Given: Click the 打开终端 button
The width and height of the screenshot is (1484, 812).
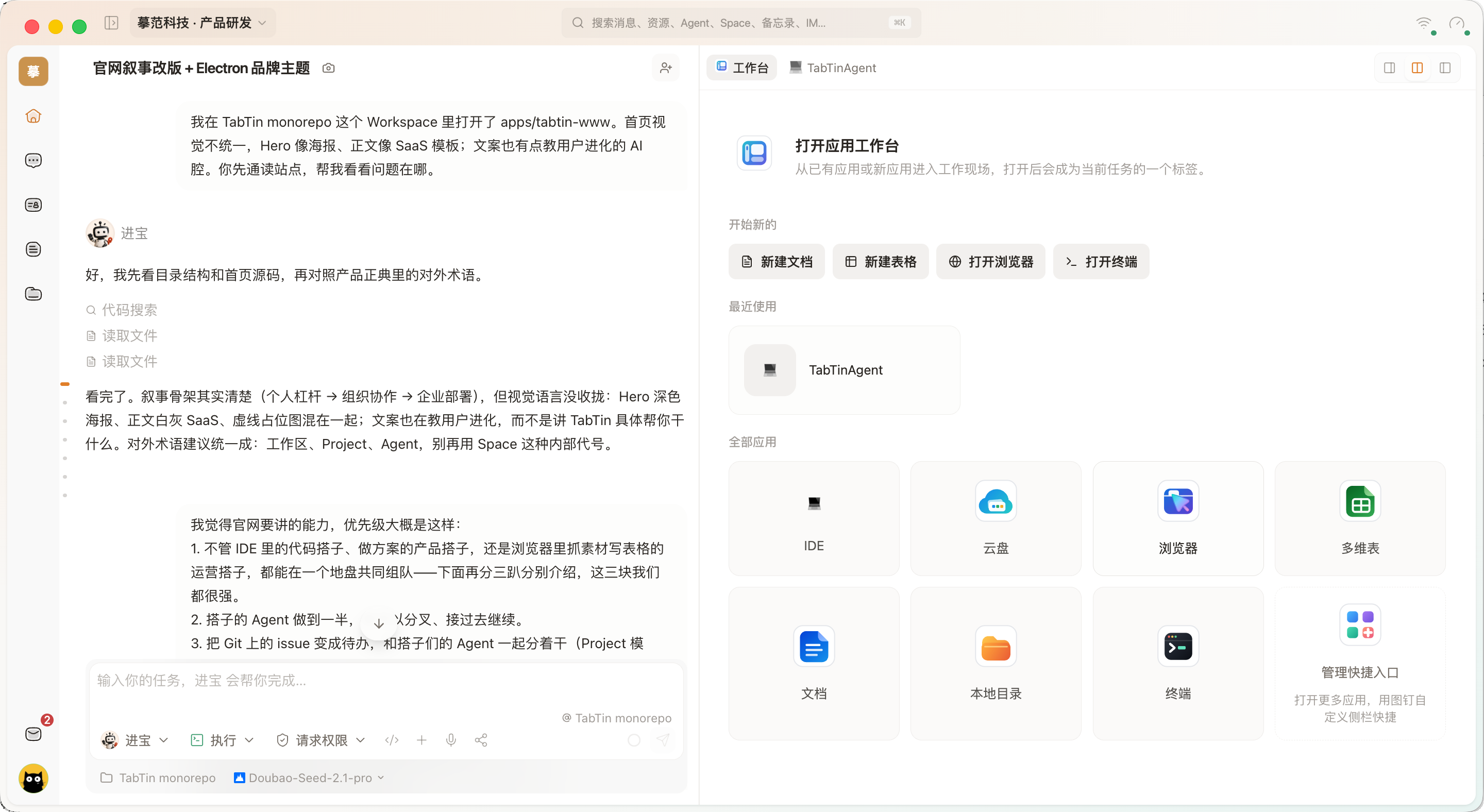Looking at the screenshot, I should [1101, 261].
